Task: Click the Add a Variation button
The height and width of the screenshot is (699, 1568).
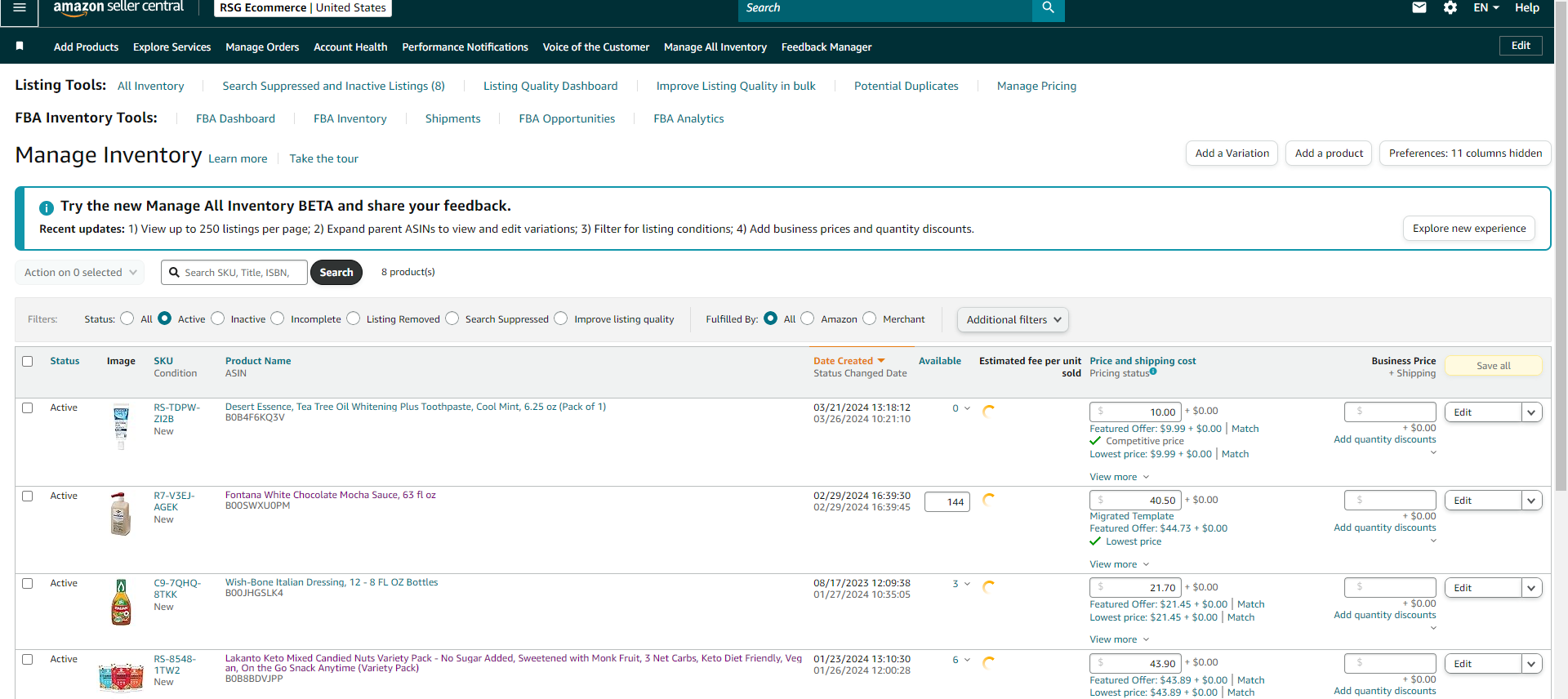Action: tap(1232, 154)
